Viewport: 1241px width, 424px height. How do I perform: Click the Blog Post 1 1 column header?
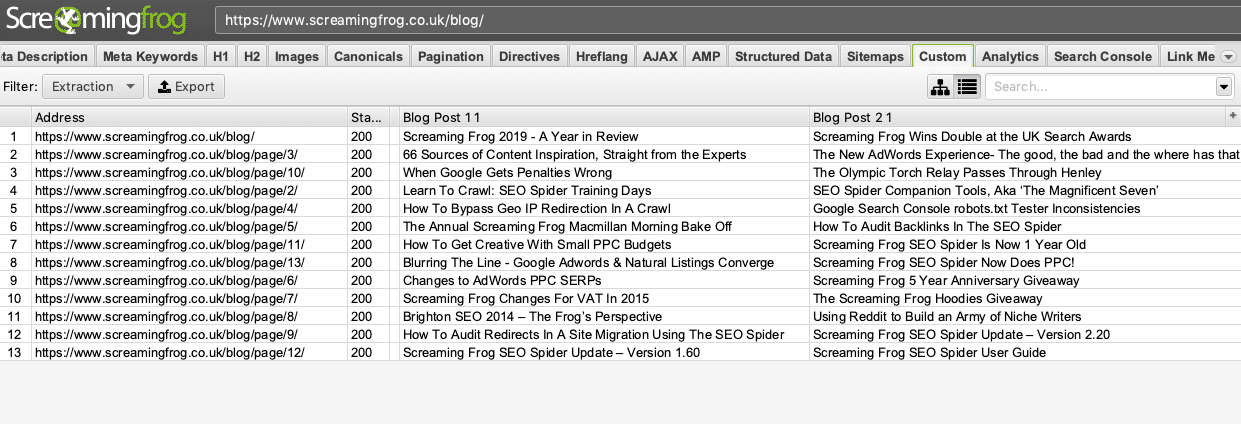pyautogui.click(x=600, y=118)
